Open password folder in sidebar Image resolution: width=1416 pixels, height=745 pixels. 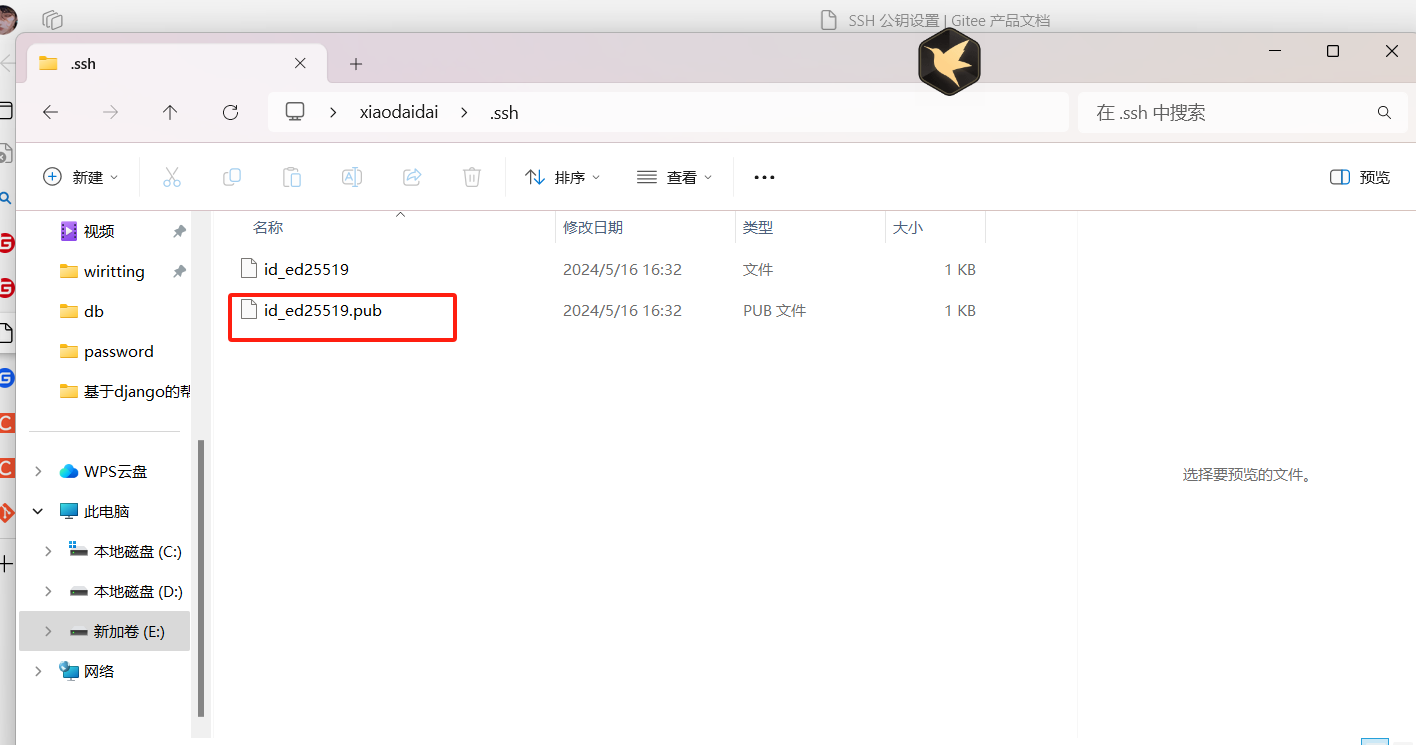click(119, 351)
